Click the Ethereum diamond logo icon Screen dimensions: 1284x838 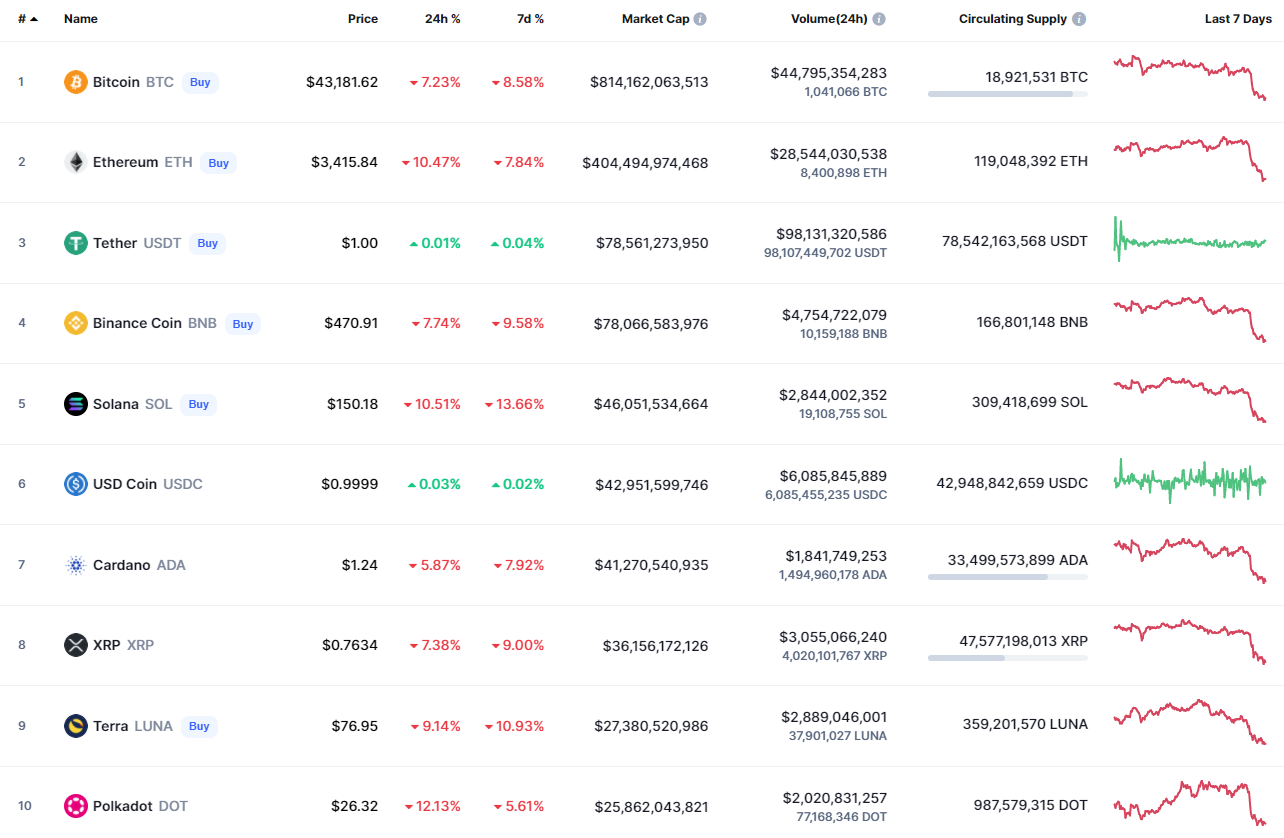coord(76,162)
